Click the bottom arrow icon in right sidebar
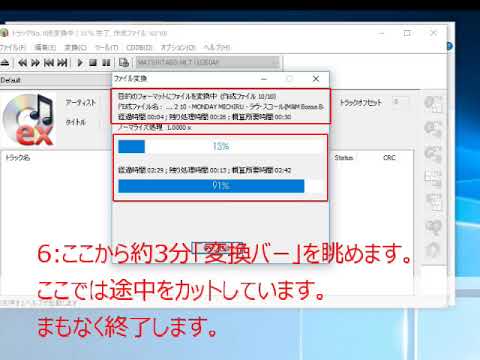 433,249
